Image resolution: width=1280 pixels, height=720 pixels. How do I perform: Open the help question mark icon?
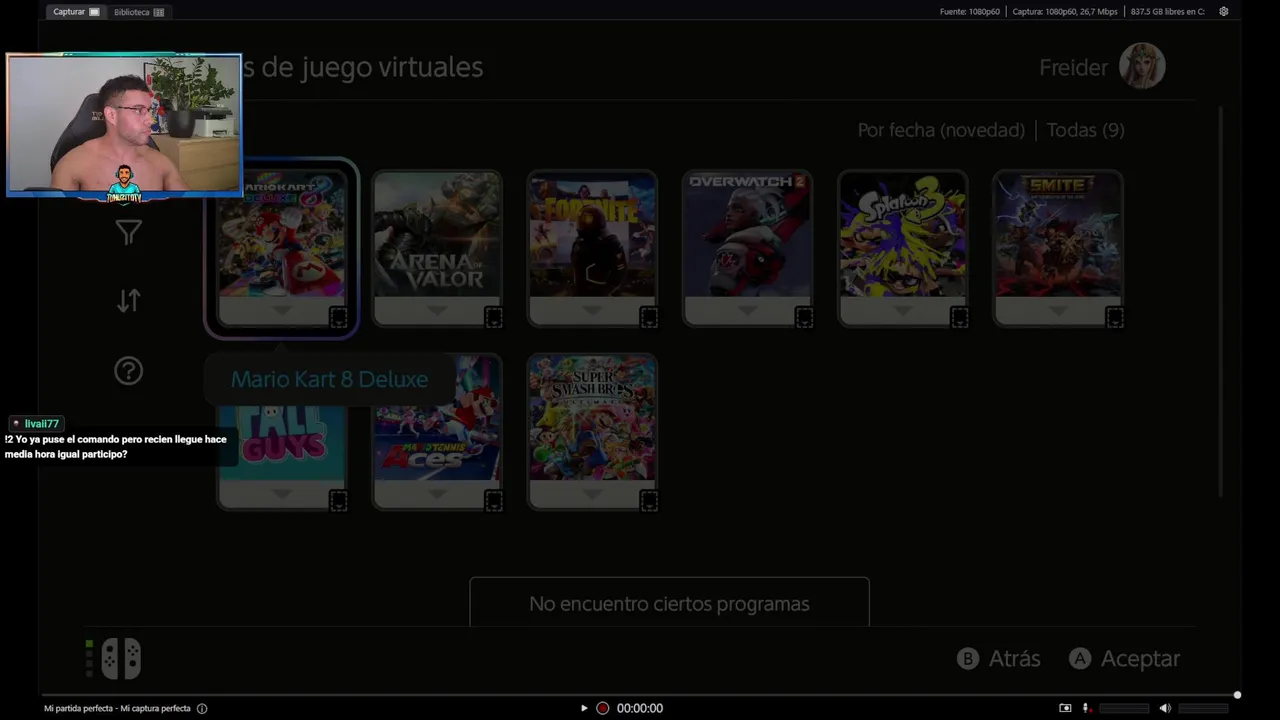[x=128, y=371]
